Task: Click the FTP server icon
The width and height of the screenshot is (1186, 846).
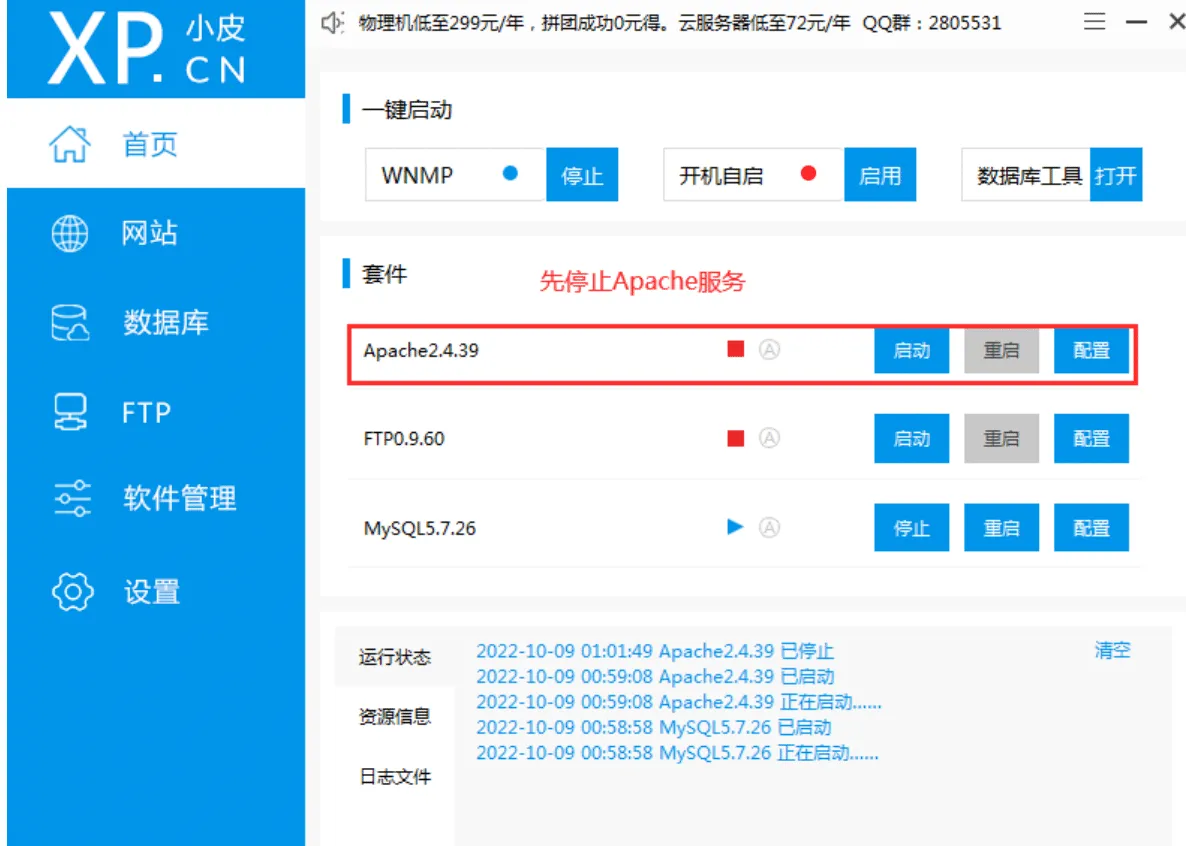Action: [x=70, y=412]
